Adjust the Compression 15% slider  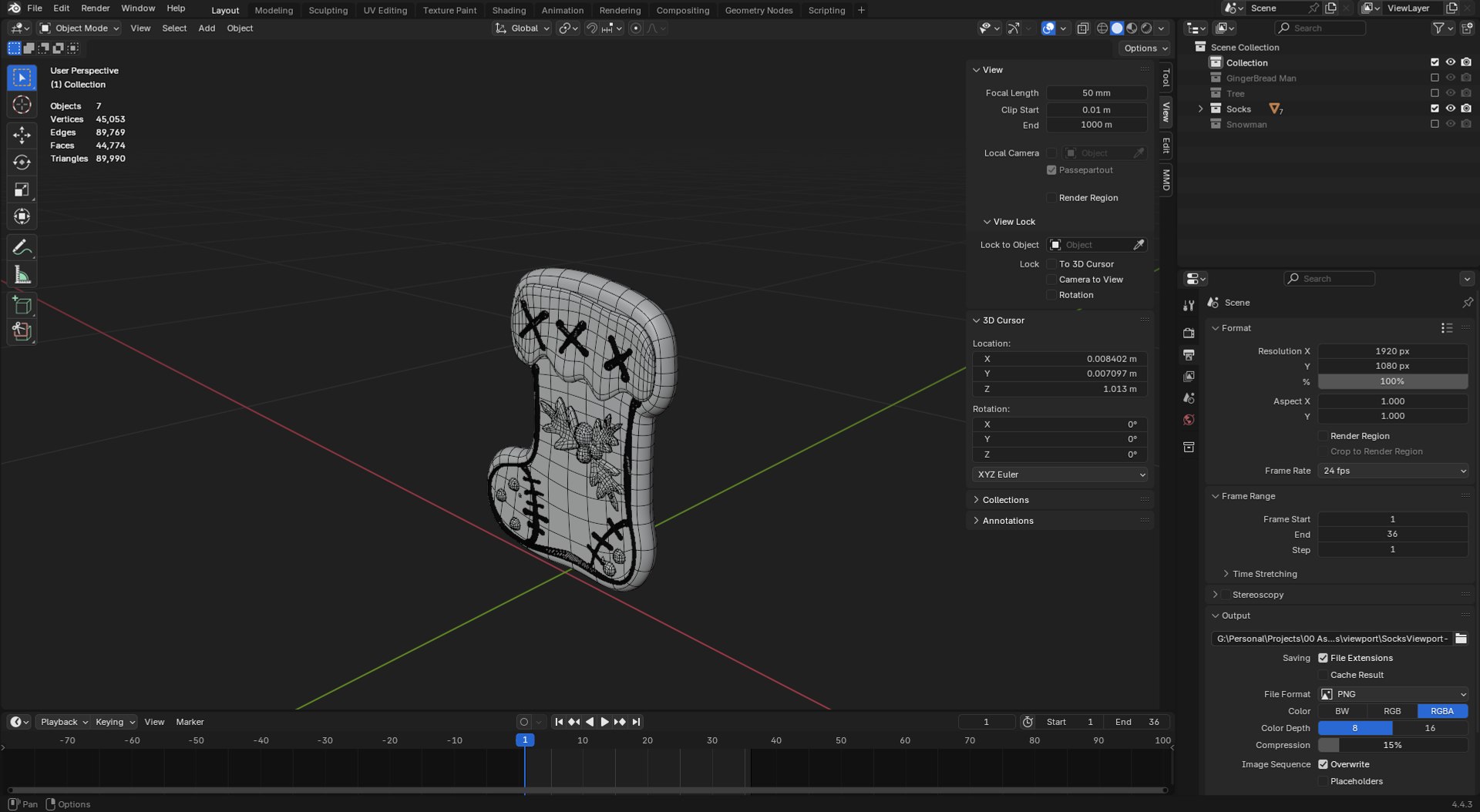tap(1393, 745)
